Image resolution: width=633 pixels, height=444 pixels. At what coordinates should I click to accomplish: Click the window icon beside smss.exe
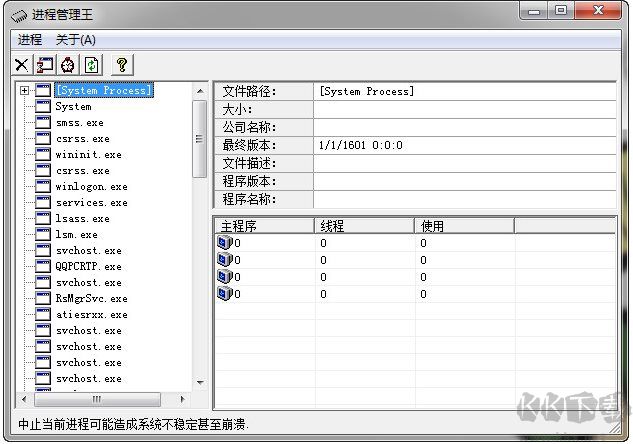[x=43, y=122]
